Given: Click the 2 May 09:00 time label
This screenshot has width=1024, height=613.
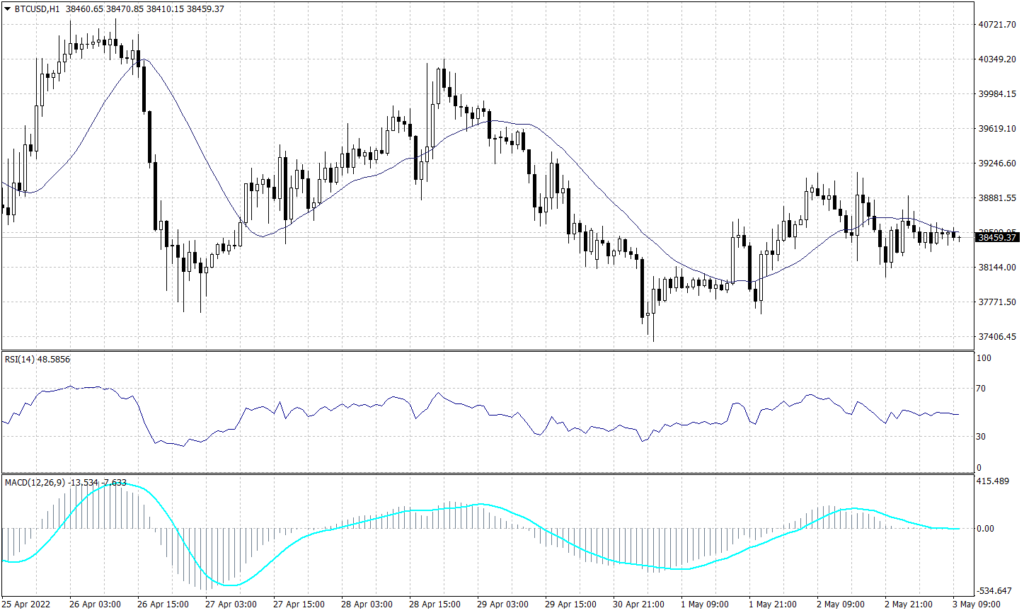Looking at the screenshot, I should [839, 605].
